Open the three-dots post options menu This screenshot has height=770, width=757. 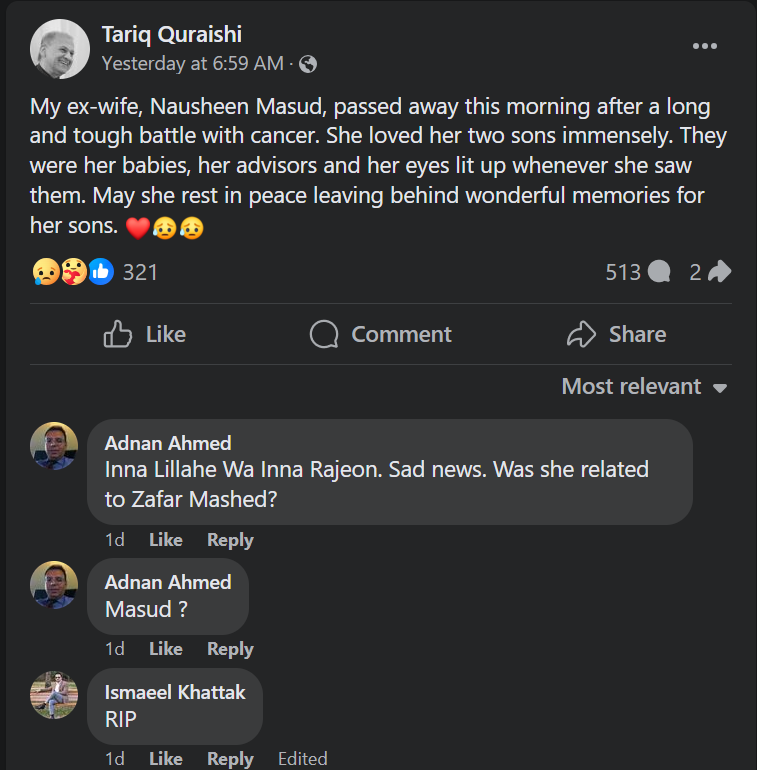(705, 47)
